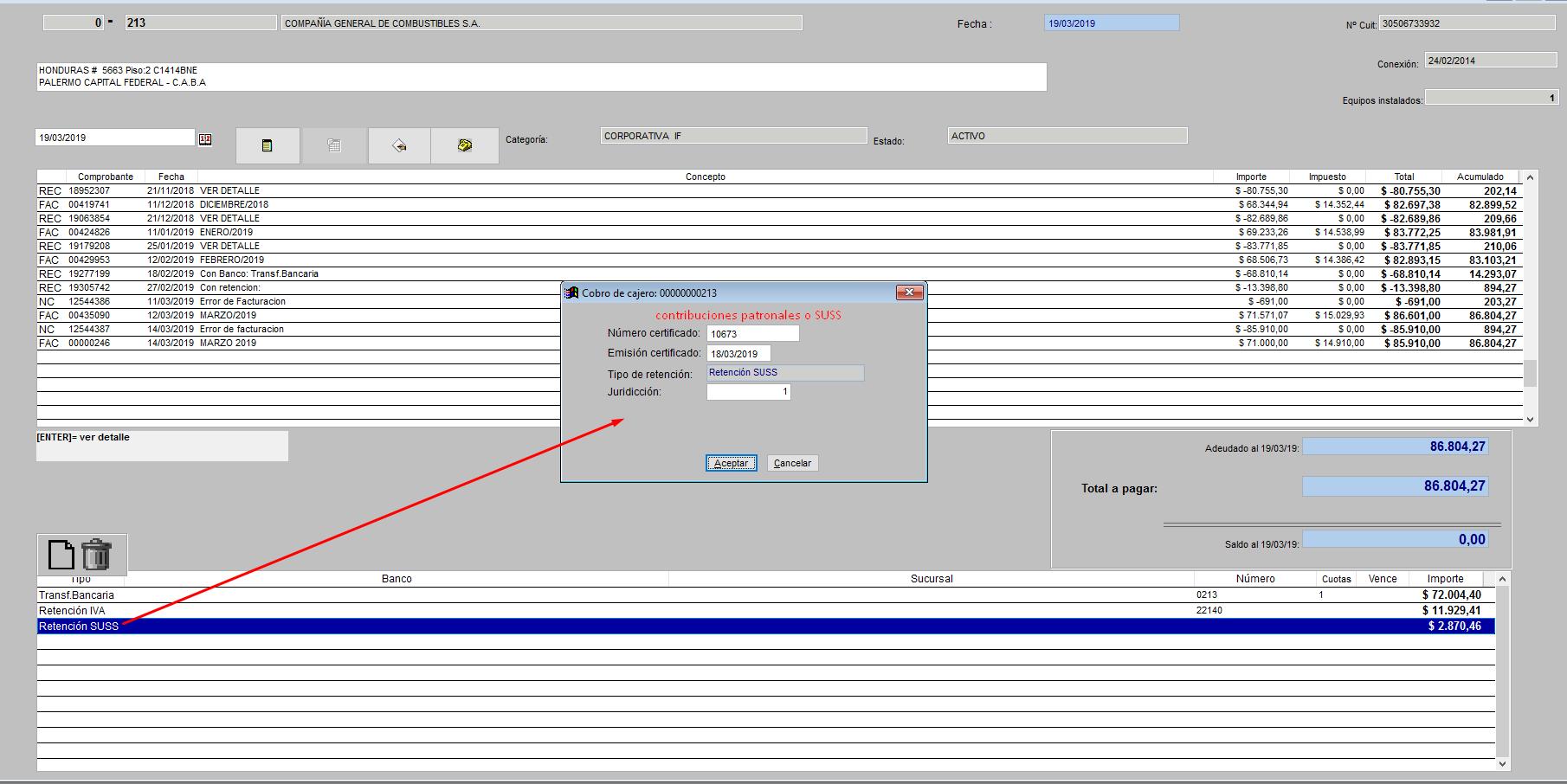1567x784 pixels.
Task: Open the calendar picker beside the date field
Action: [205, 138]
